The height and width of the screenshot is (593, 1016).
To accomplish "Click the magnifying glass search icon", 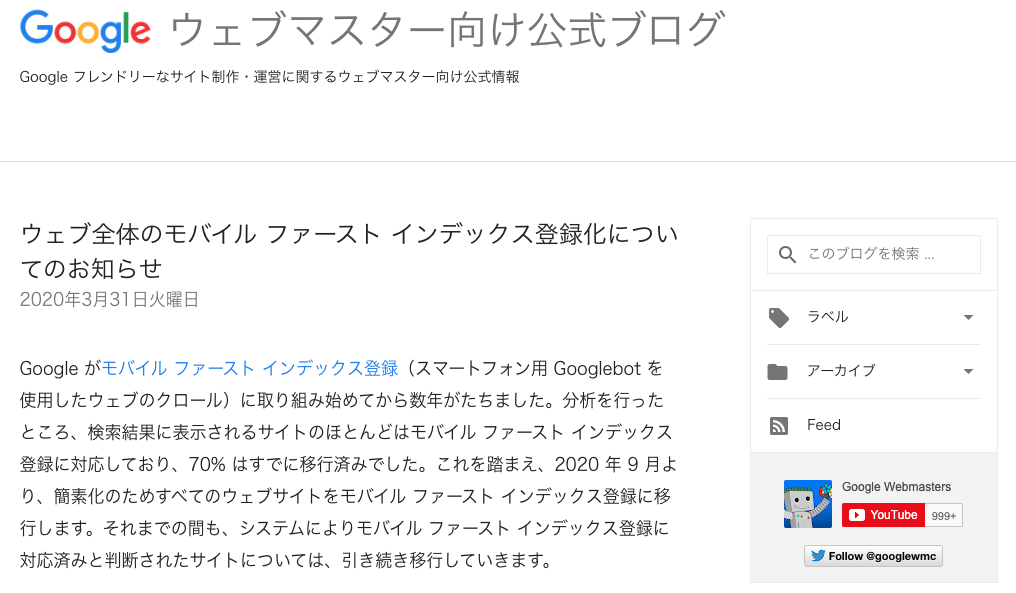I will (x=787, y=255).
